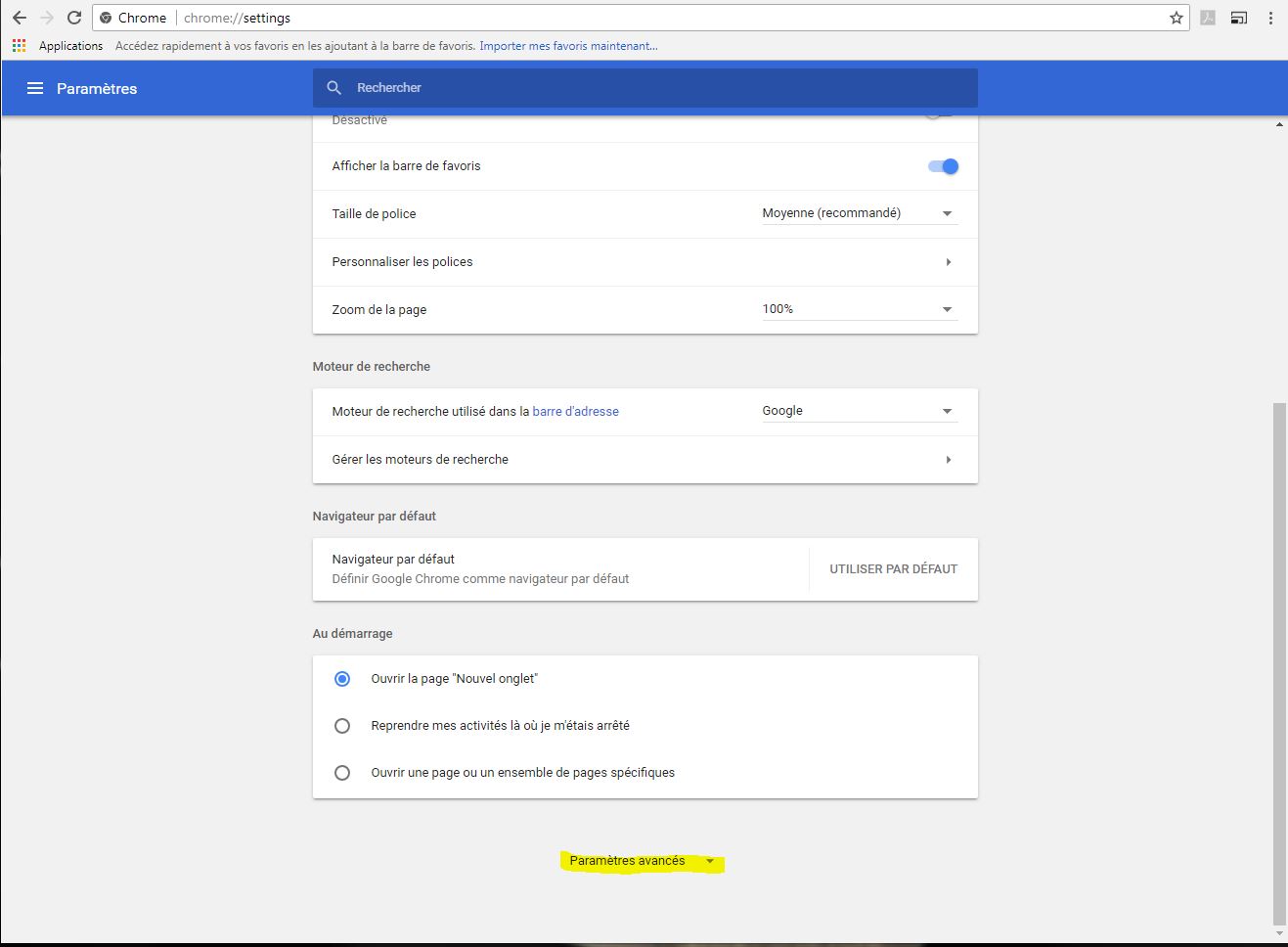
Task: Bookmark this page with the star icon
Action: pyautogui.click(x=1176, y=18)
